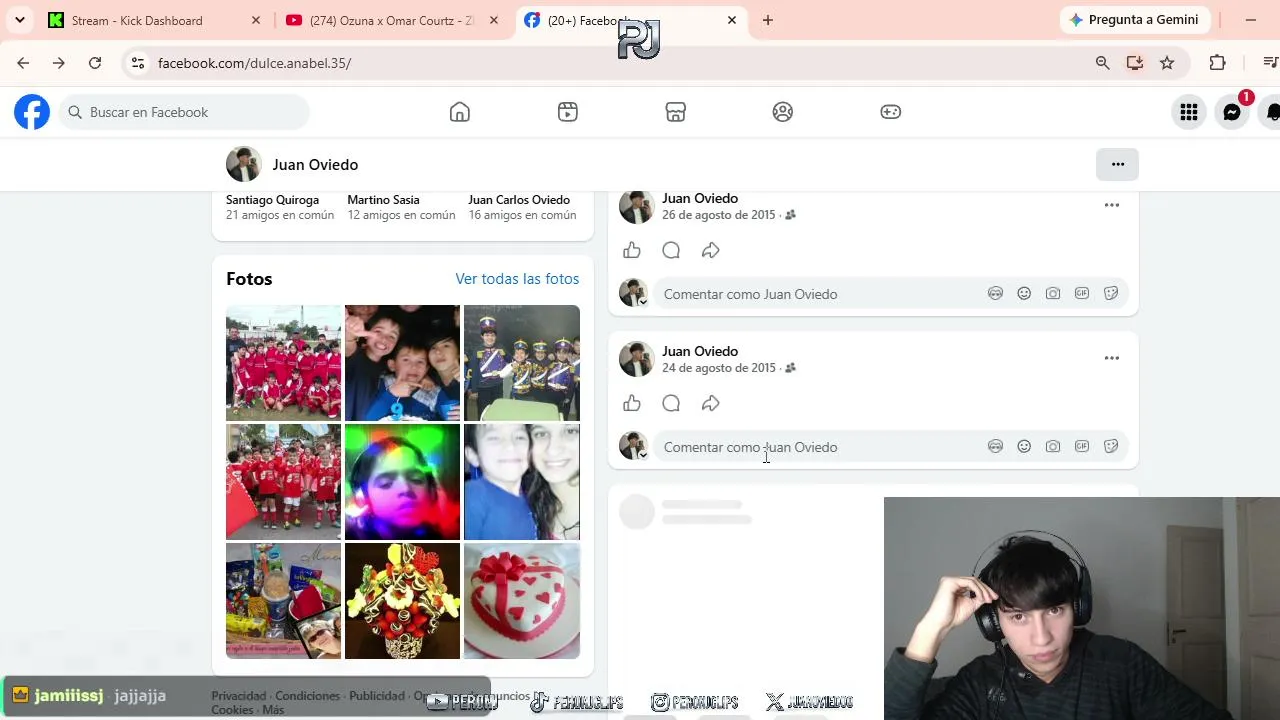This screenshot has height=720, width=1280.
Task: Open the Juan Oviedo name on the 26 de agosto post
Action: click(x=700, y=198)
